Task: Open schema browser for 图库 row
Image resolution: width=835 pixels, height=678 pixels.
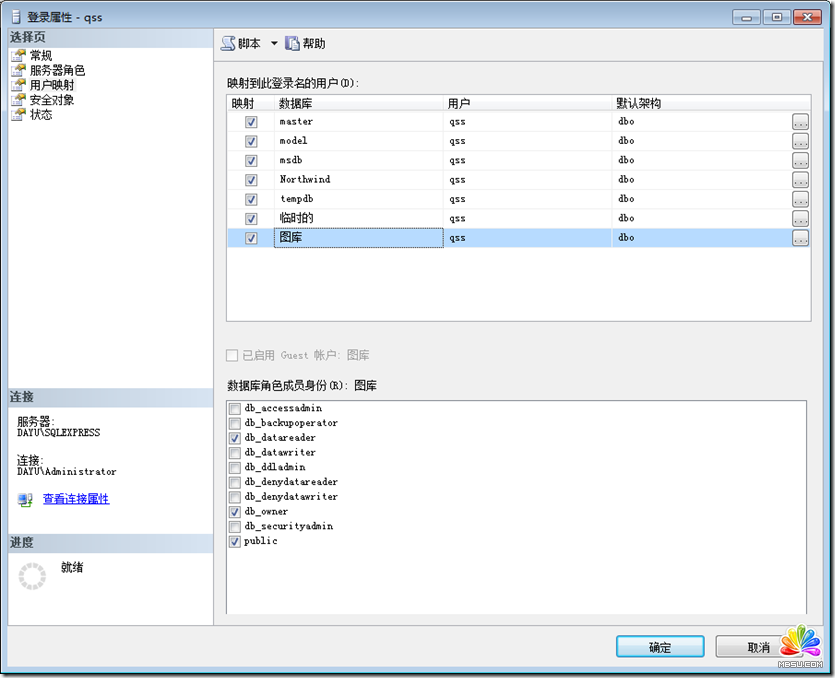Action: (800, 238)
